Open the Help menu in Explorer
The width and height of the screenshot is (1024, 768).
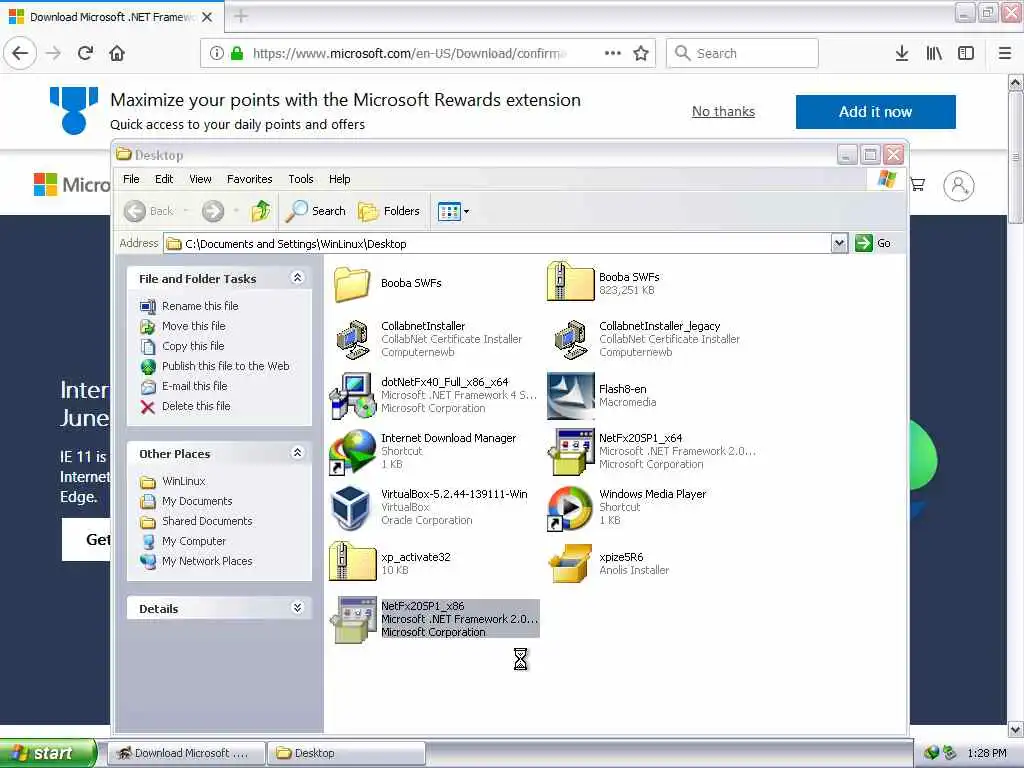click(x=340, y=179)
